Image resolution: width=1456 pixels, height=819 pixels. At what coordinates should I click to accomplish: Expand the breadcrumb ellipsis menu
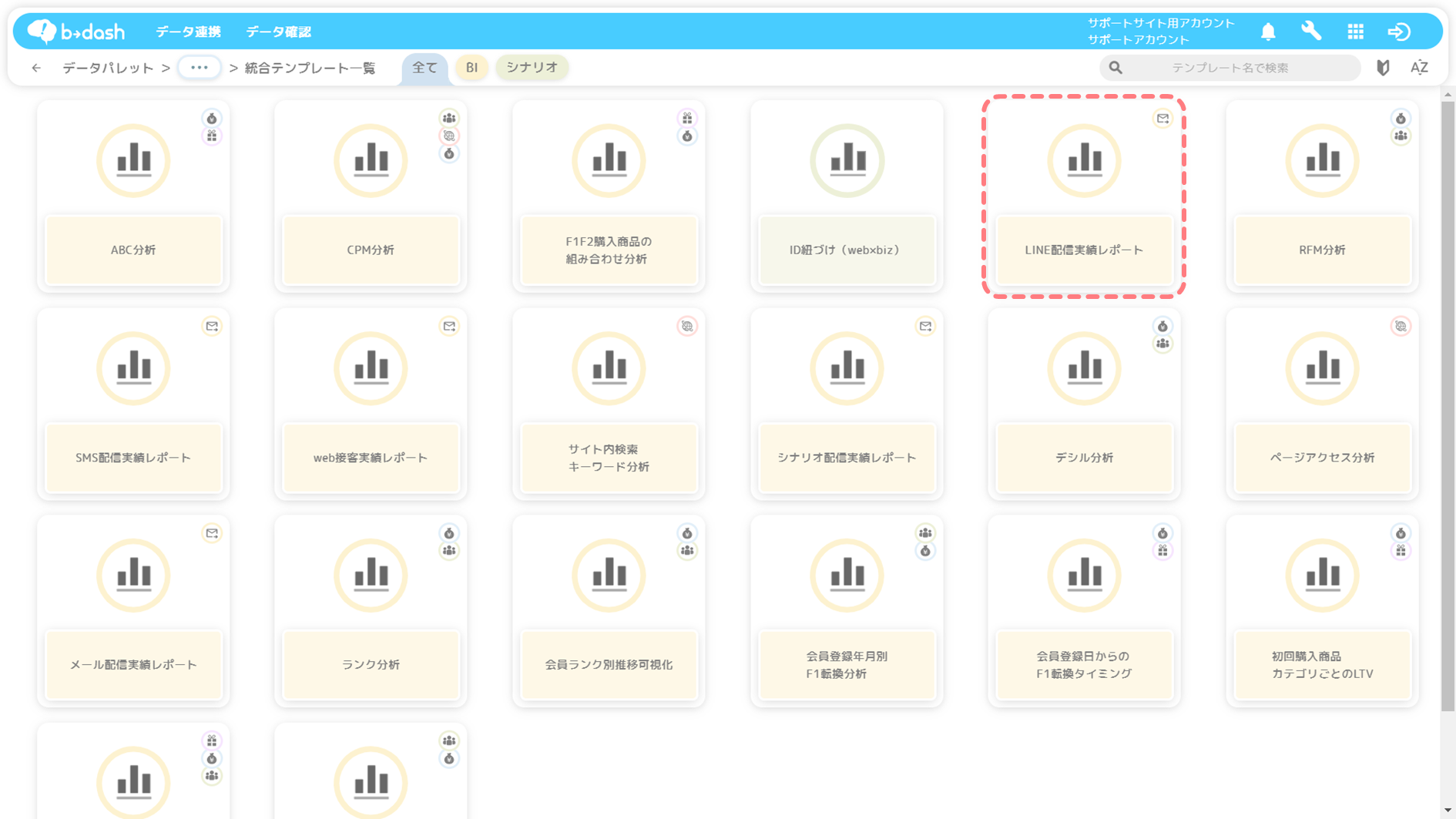click(x=200, y=68)
